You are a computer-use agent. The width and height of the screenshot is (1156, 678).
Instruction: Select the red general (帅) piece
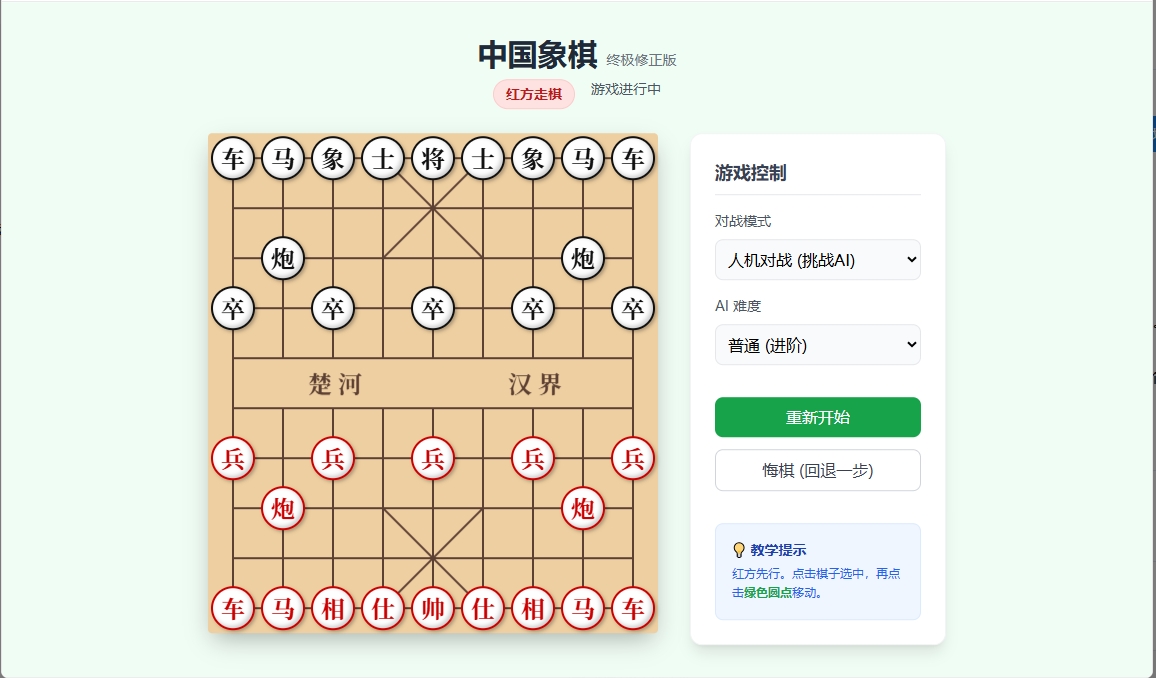pos(433,607)
